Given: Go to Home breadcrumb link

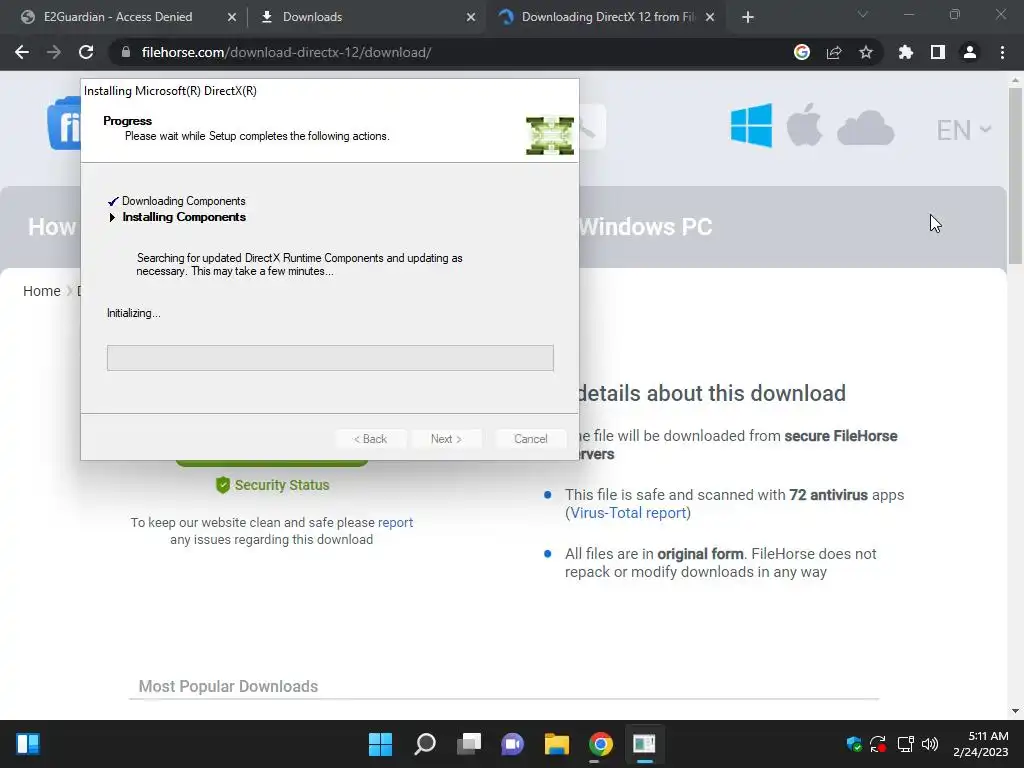Looking at the screenshot, I should [42, 291].
